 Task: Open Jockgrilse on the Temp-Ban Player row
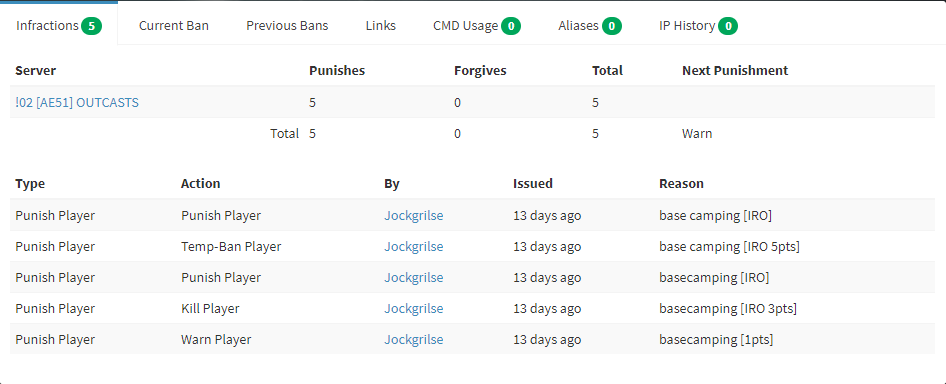tap(414, 246)
